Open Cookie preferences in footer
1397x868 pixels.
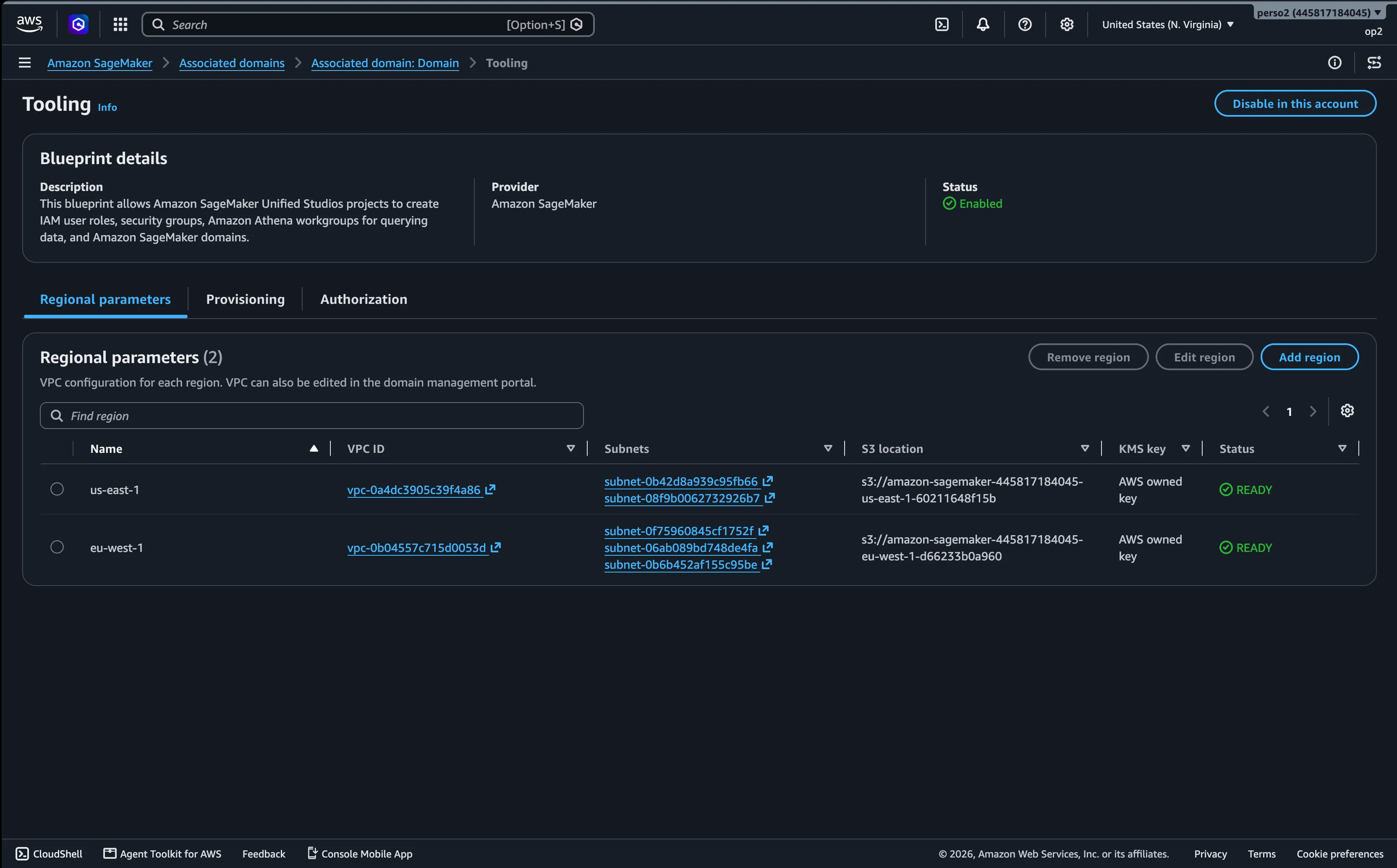click(1339, 854)
